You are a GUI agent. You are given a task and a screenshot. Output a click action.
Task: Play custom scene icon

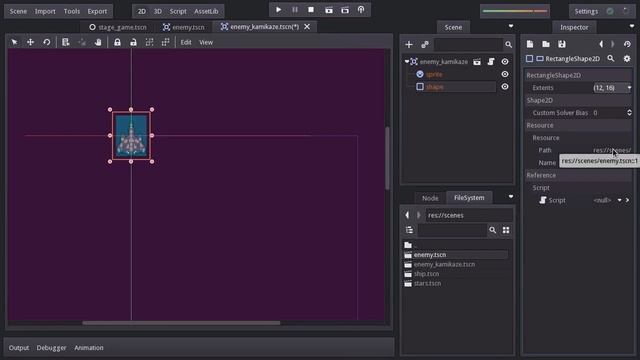click(345, 10)
